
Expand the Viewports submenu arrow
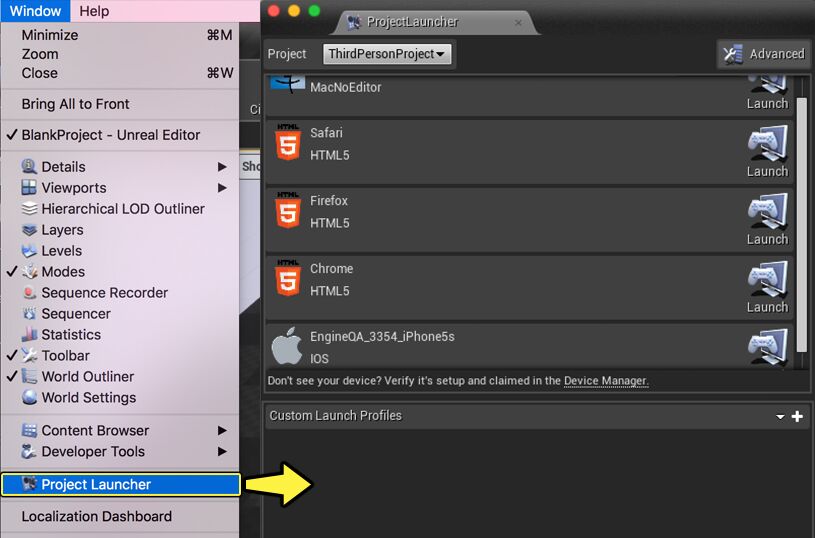222,188
